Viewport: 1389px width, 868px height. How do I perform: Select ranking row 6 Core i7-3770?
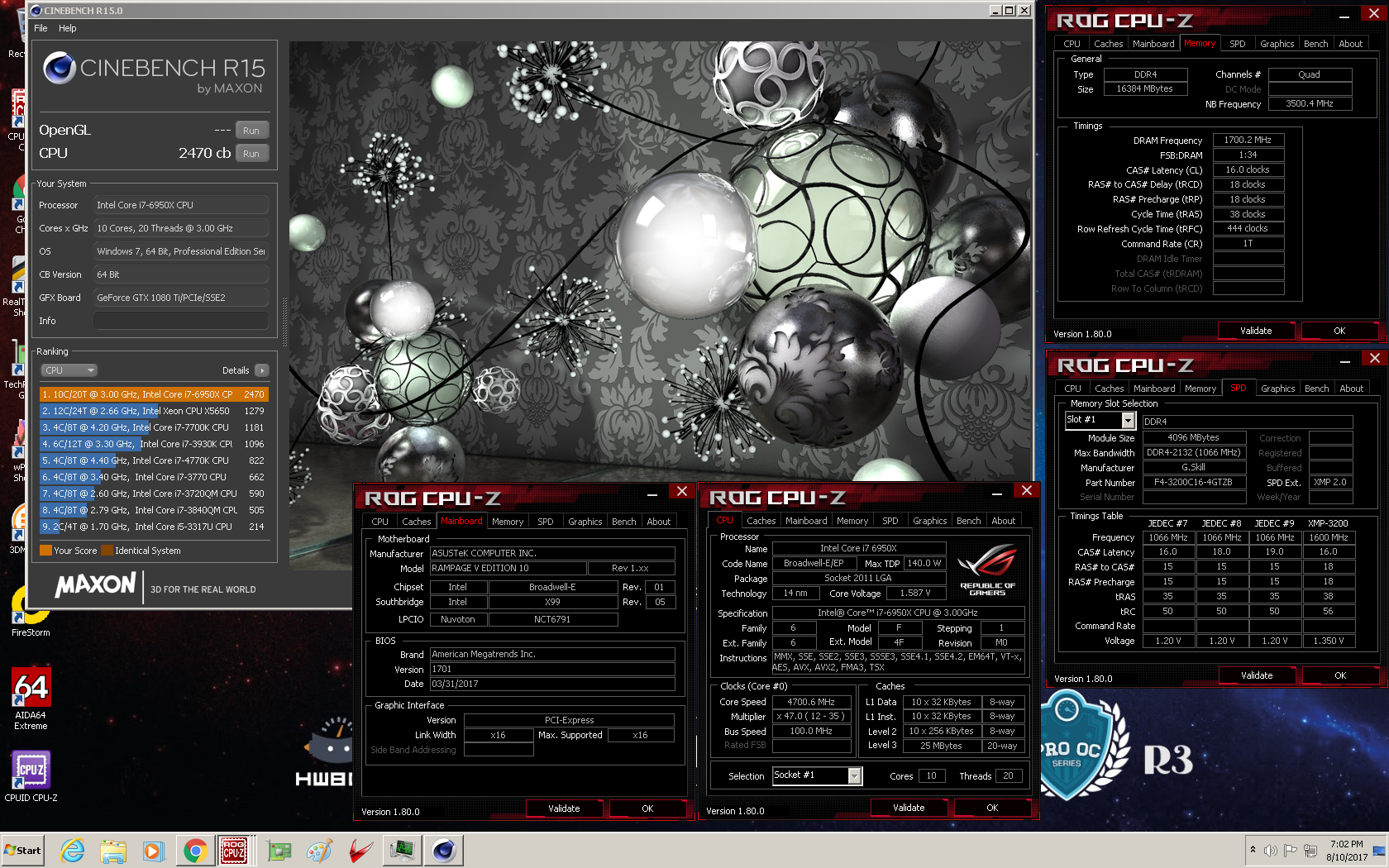pos(154,477)
